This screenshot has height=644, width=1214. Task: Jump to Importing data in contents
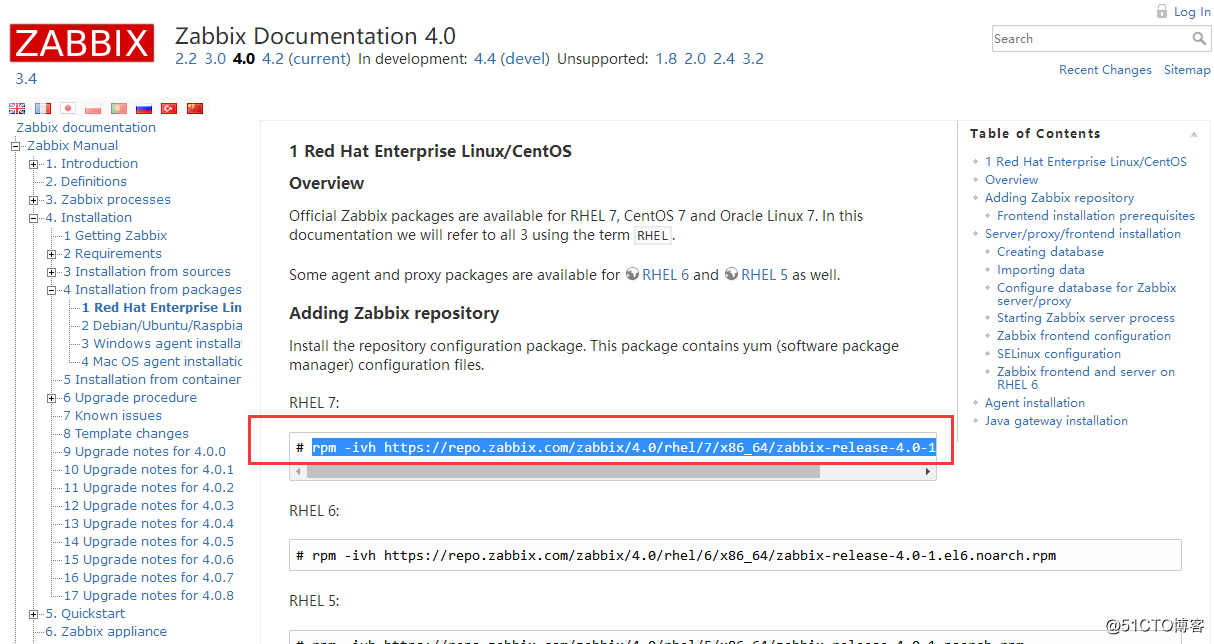click(1040, 270)
